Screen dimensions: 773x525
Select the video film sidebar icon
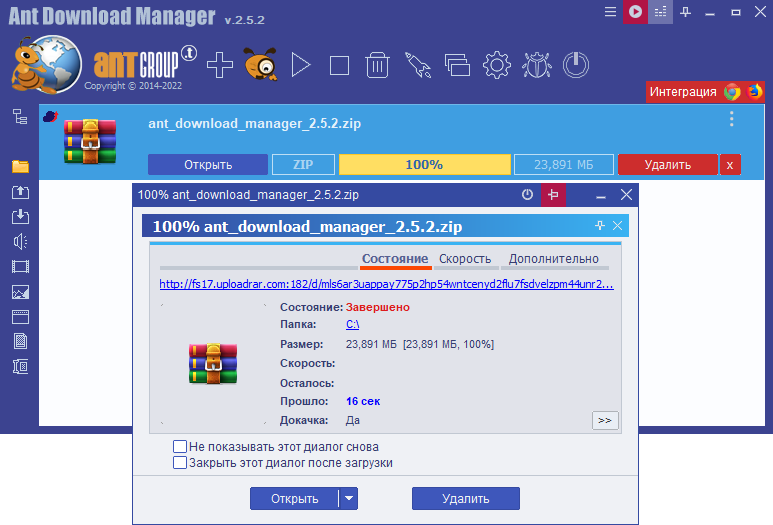tap(20, 267)
